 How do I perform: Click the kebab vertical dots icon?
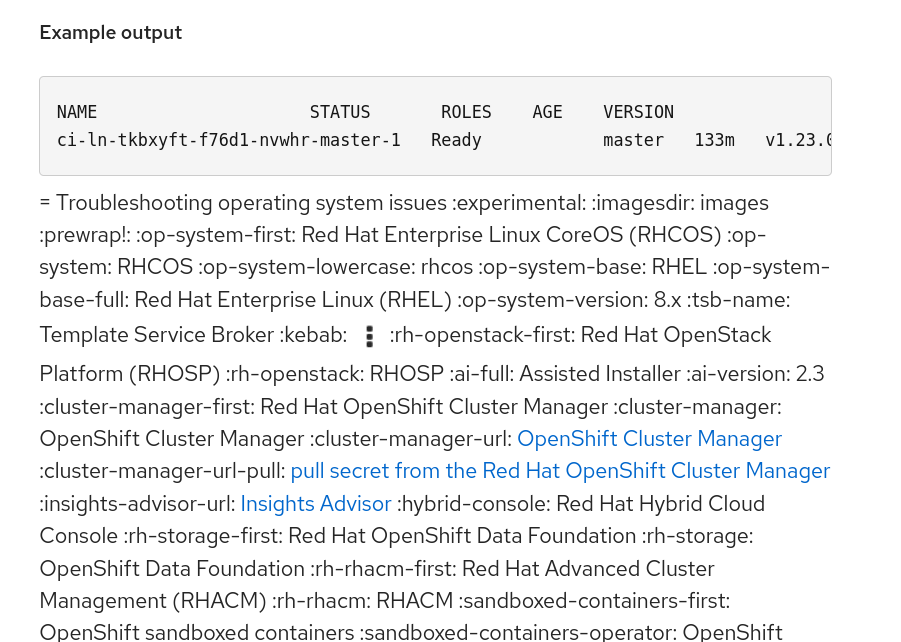[x=369, y=336]
